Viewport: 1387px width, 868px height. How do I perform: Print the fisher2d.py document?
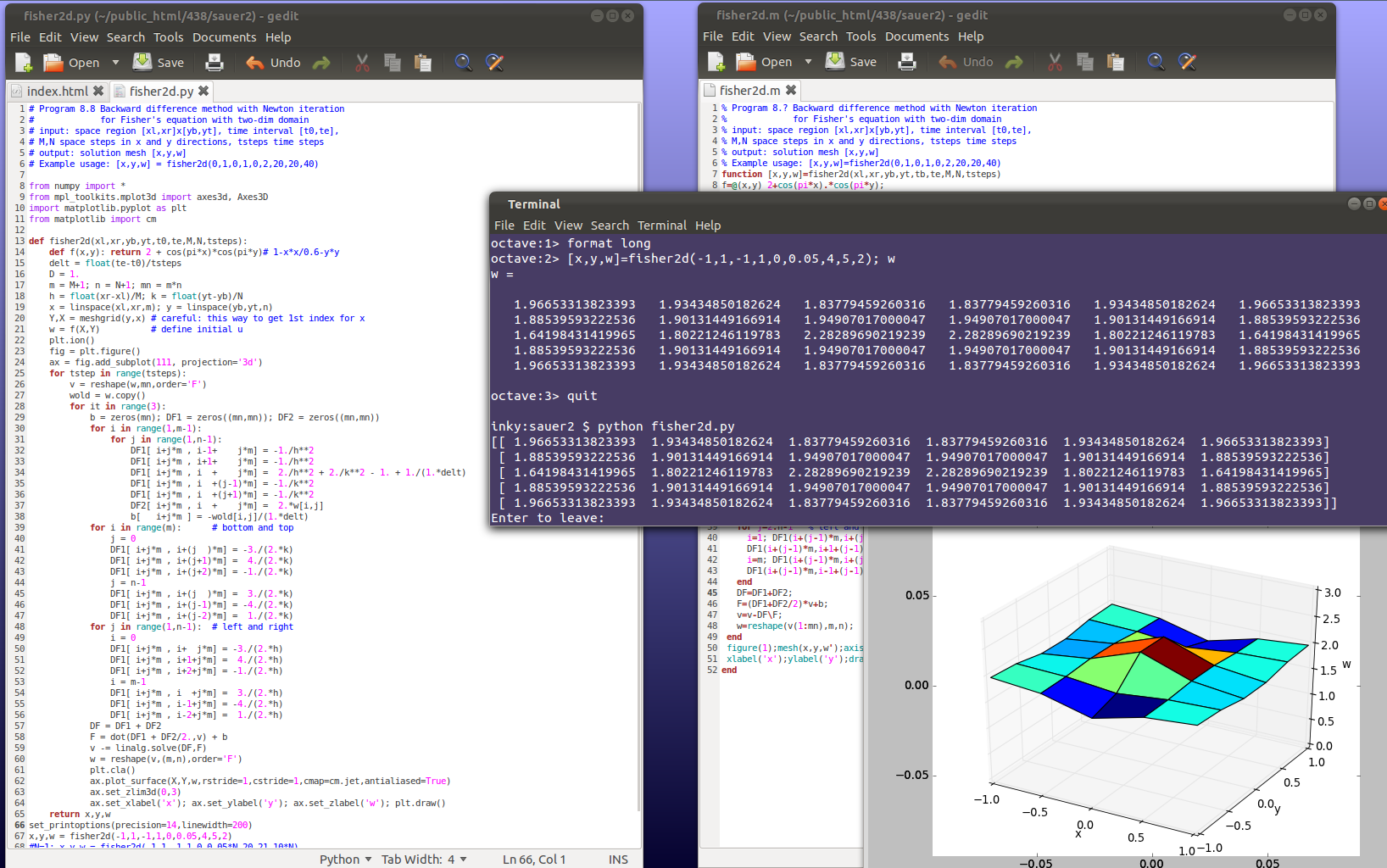click(x=214, y=63)
